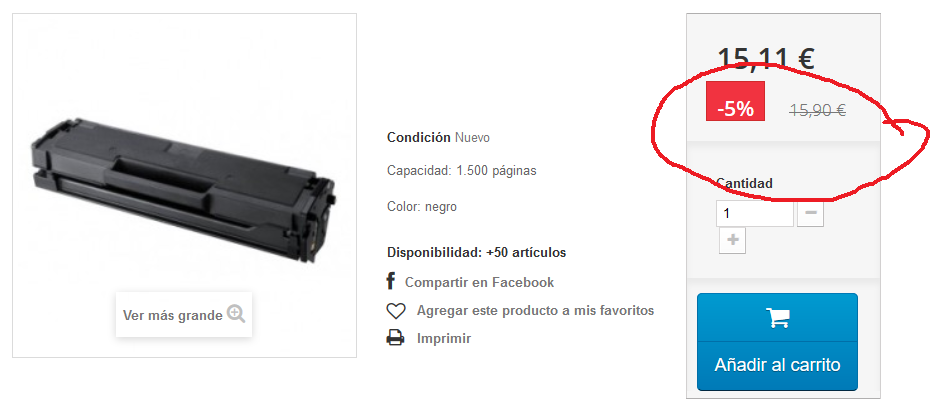Image resolution: width=945 pixels, height=416 pixels.
Task: Click the 'Imprimir' link
Action: click(444, 338)
